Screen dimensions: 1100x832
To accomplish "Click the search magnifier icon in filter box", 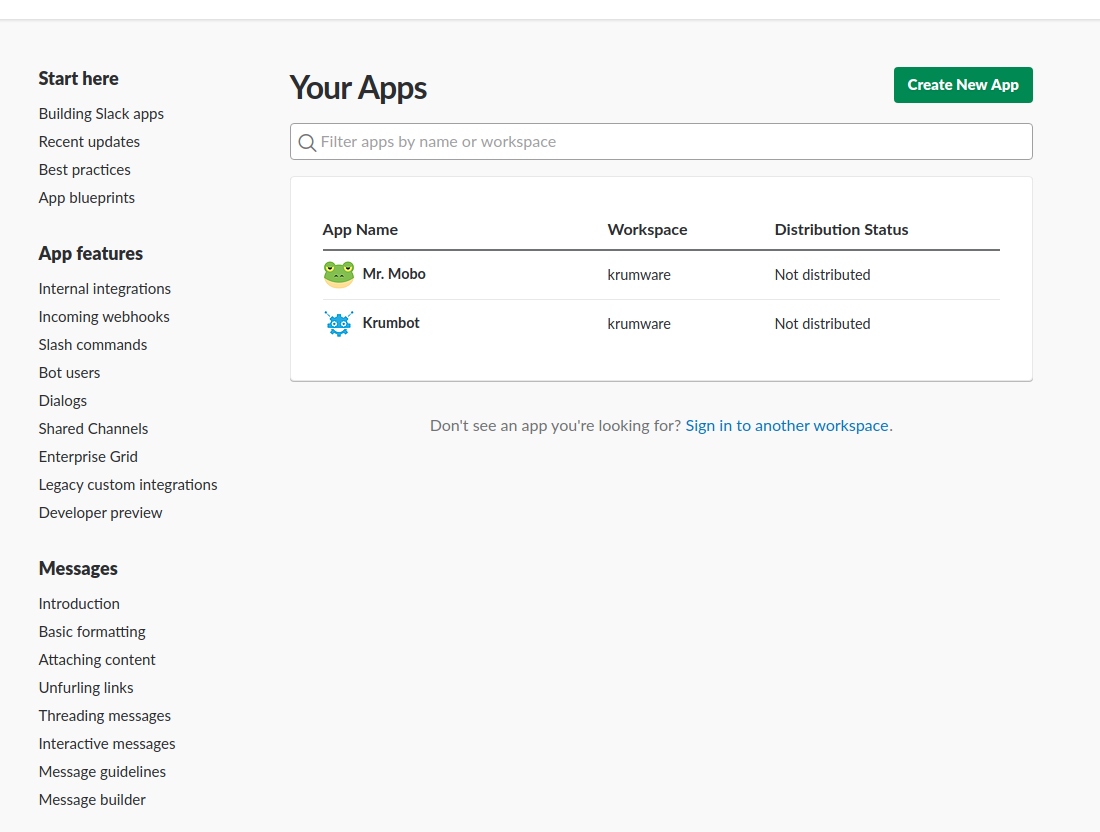I will pyautogui.click(x=307, y=142).
